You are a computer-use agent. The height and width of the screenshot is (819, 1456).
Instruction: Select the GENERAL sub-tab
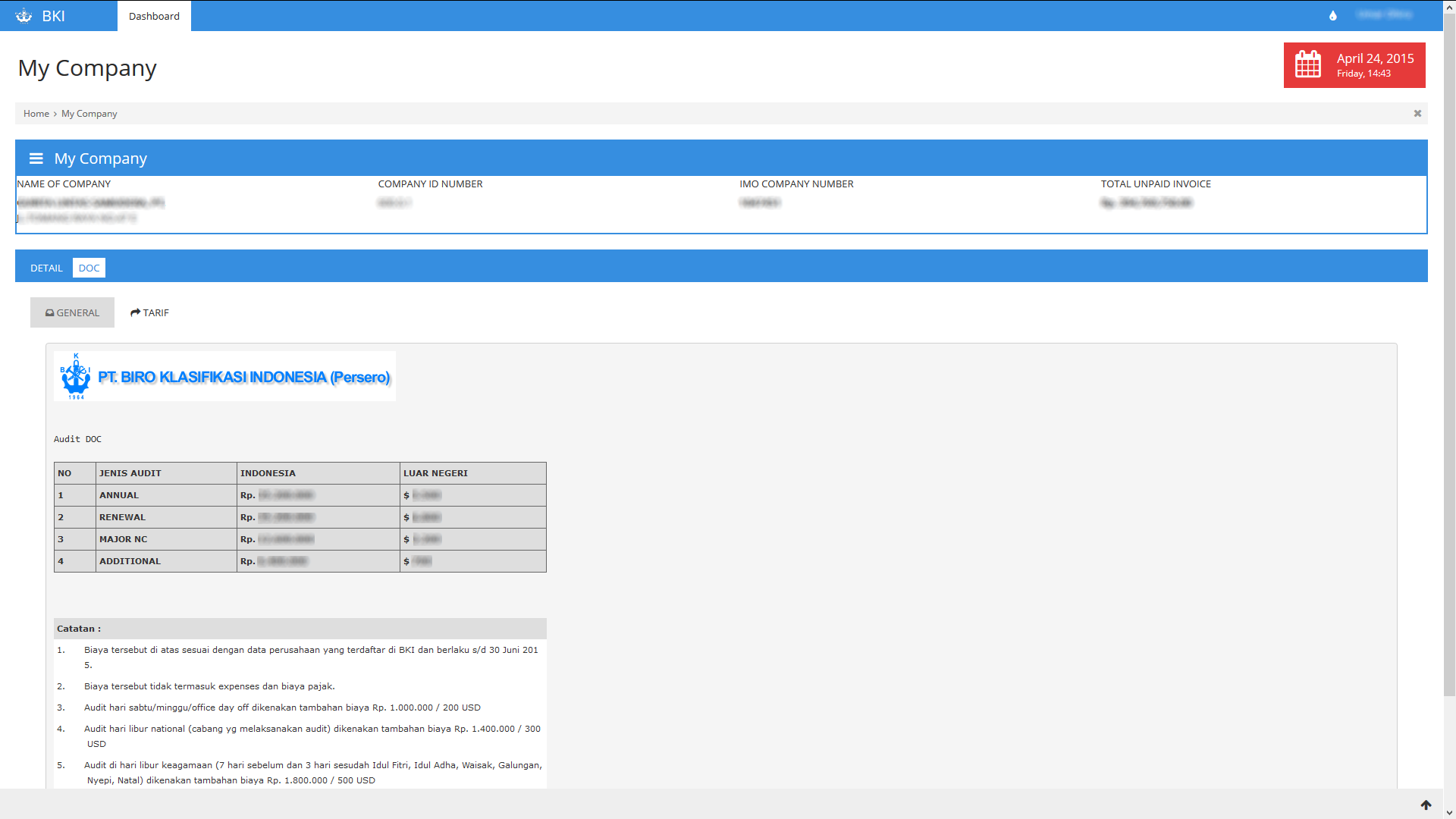pyautogui.click(x=72, y=312)
